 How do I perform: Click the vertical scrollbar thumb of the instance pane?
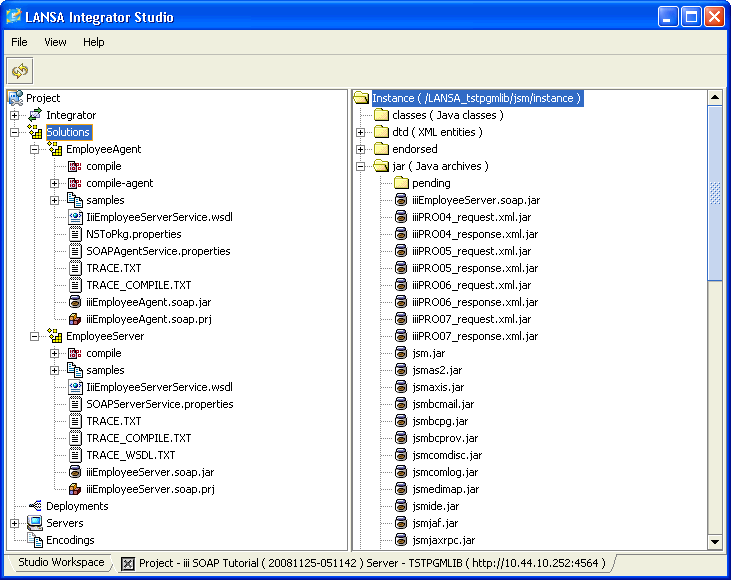tap(715, 193)
